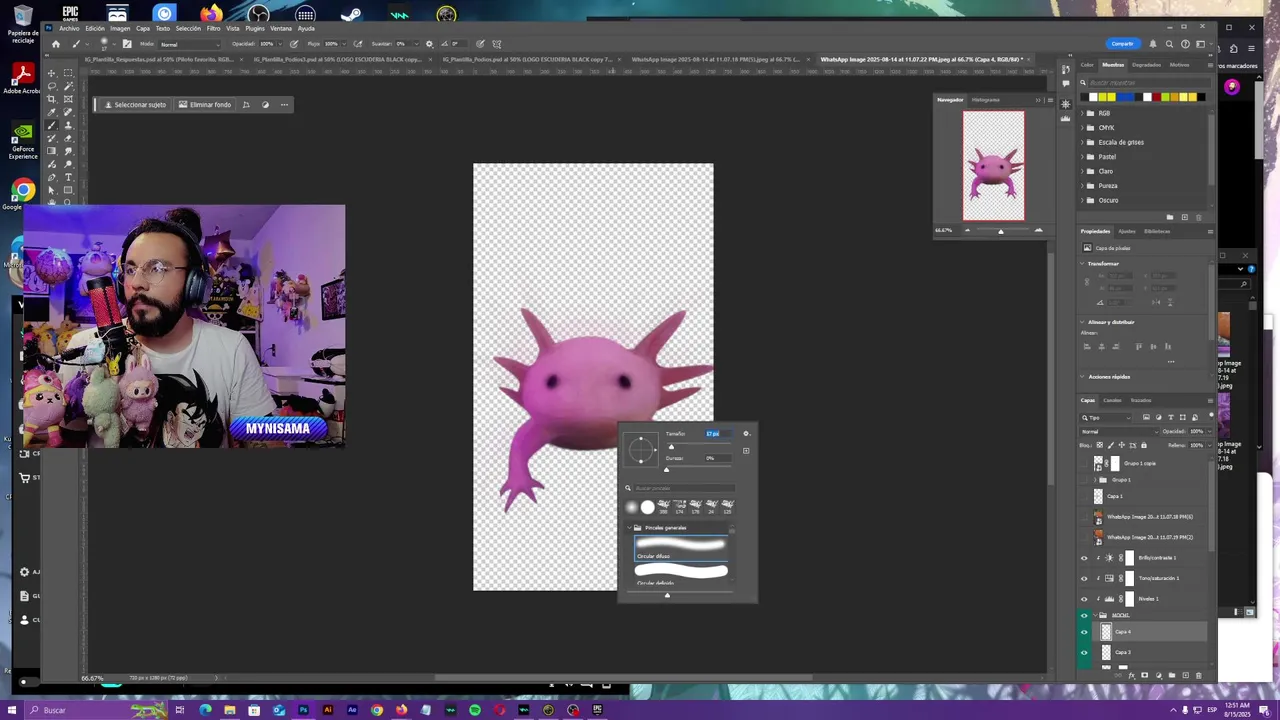Select the Spot Healing Brush tool
Viewport: 1280px width, 720px height.
click(x=68, y=112)
